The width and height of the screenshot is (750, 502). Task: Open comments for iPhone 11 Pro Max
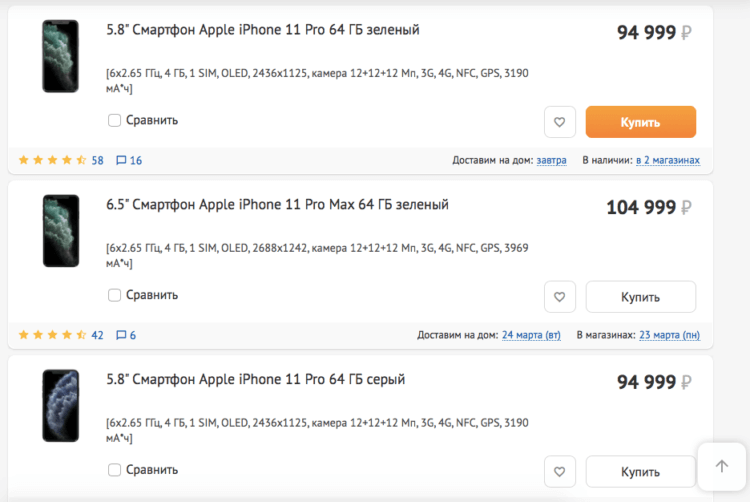[126, 335]
